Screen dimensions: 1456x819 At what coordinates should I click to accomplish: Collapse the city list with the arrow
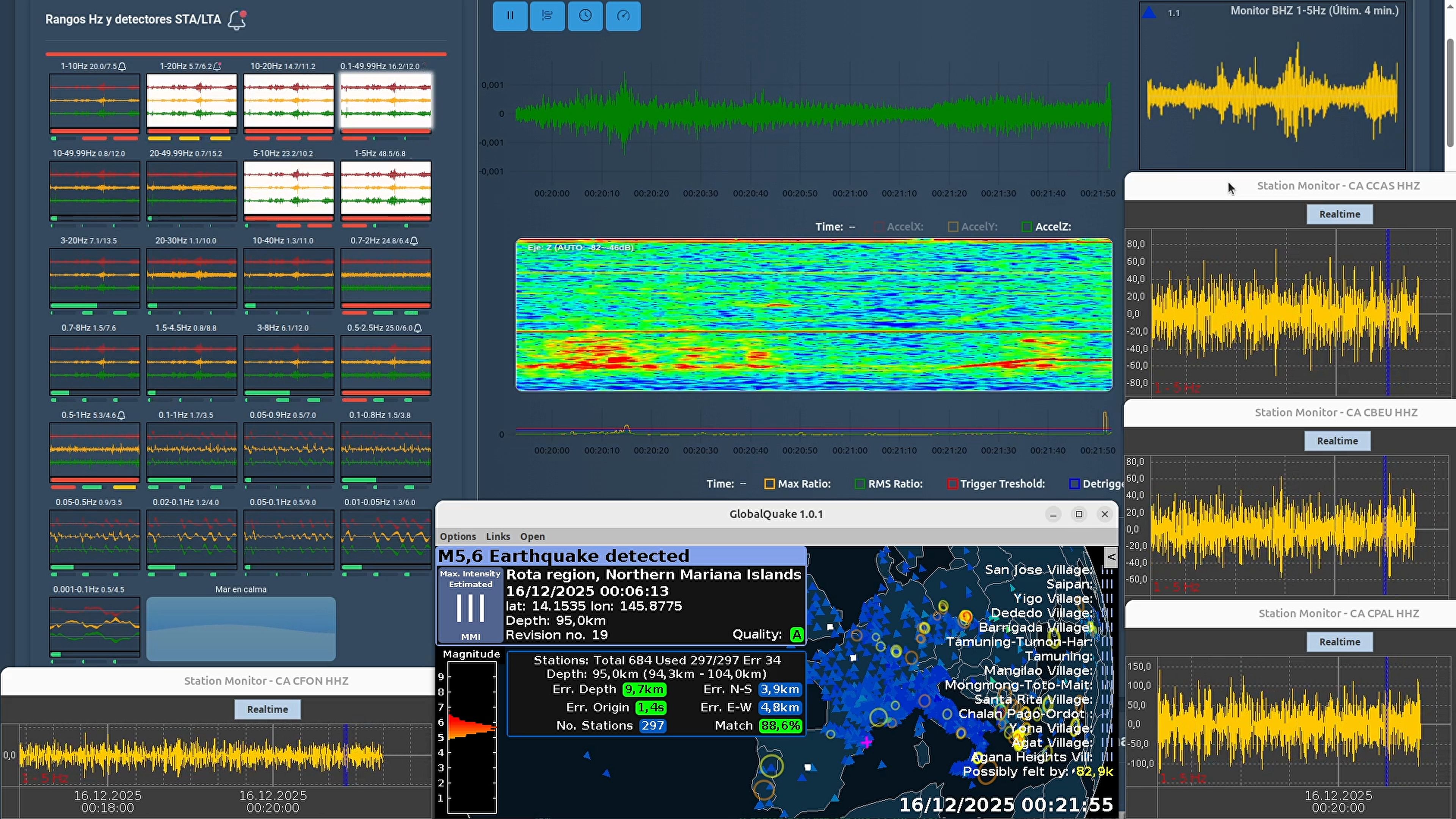pyautogui.click(x=1111, y=557)
